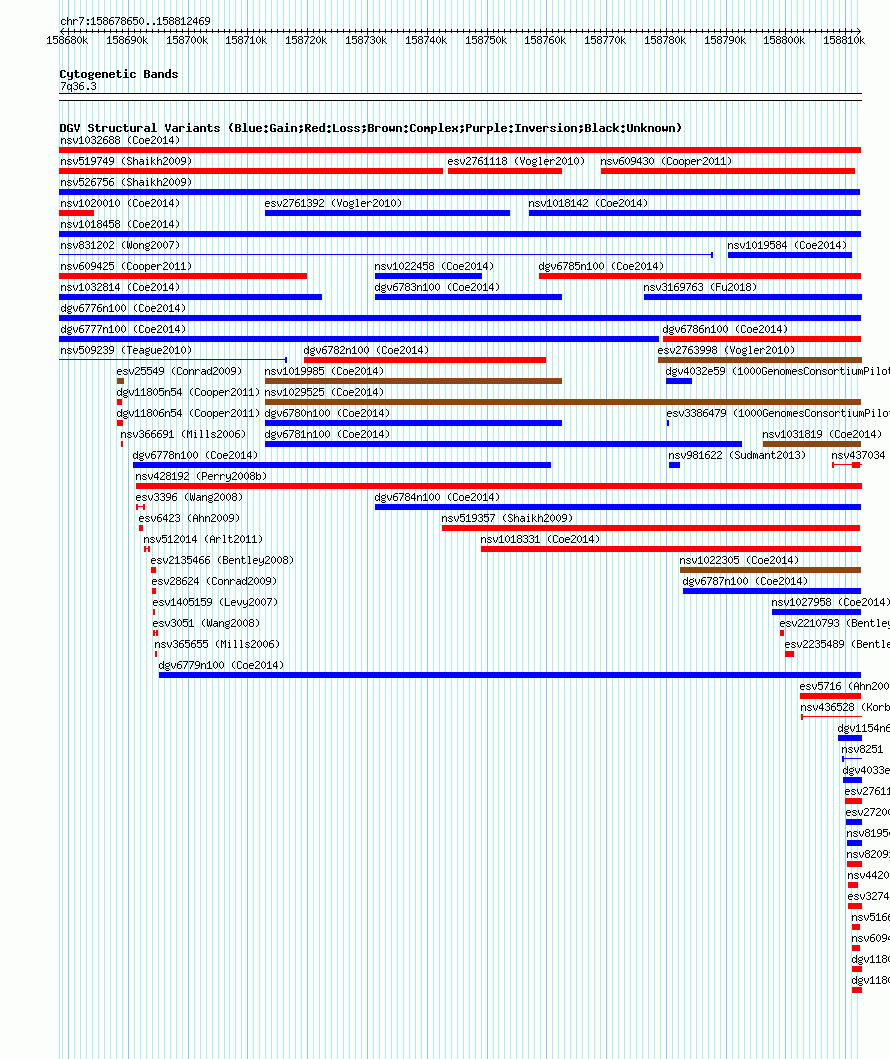
Task: Open the nsv519749 (Shaikh2009) variant label
Action: coord(126,161)
